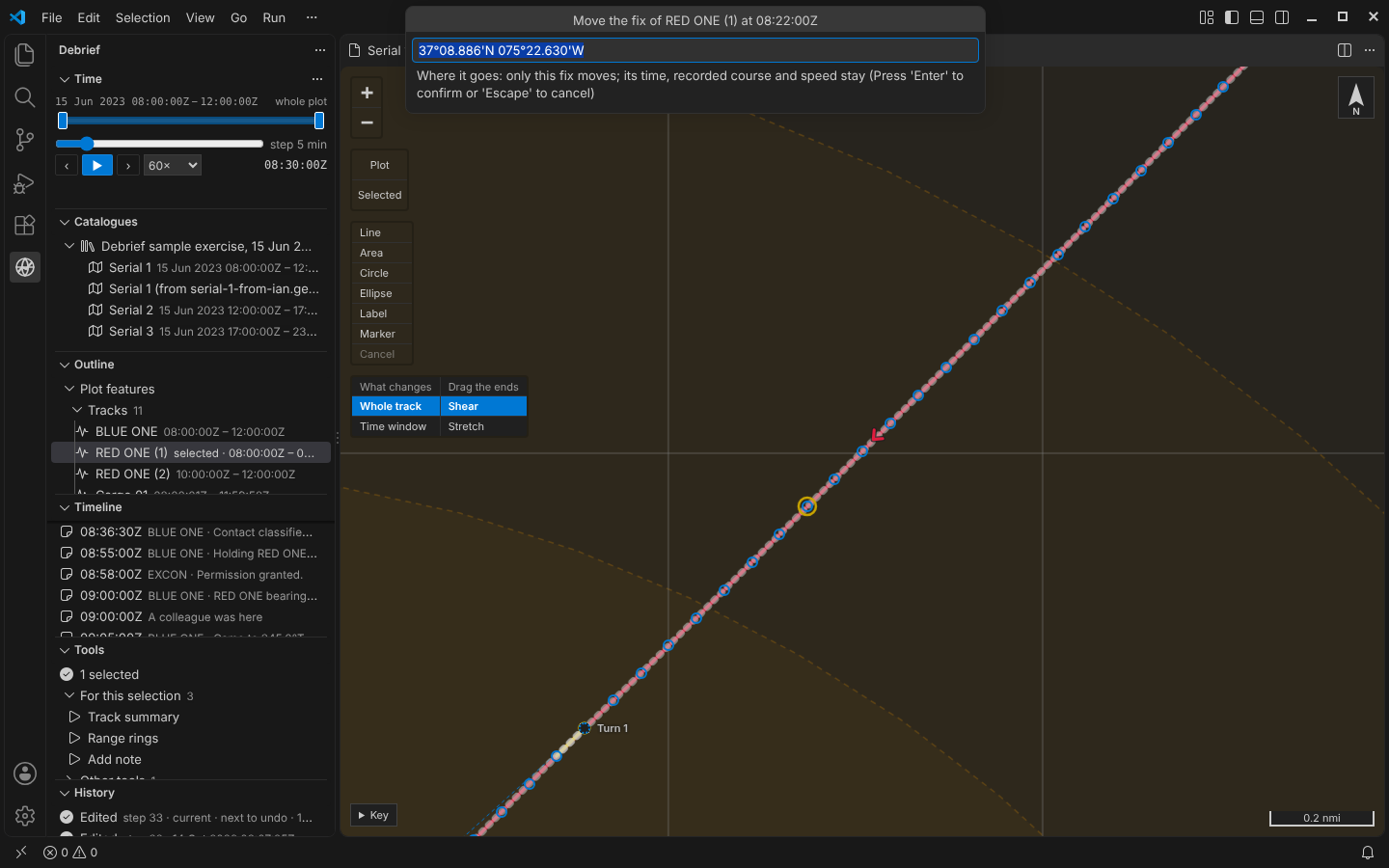Show errors and warnings problems panel

(70, 853)
